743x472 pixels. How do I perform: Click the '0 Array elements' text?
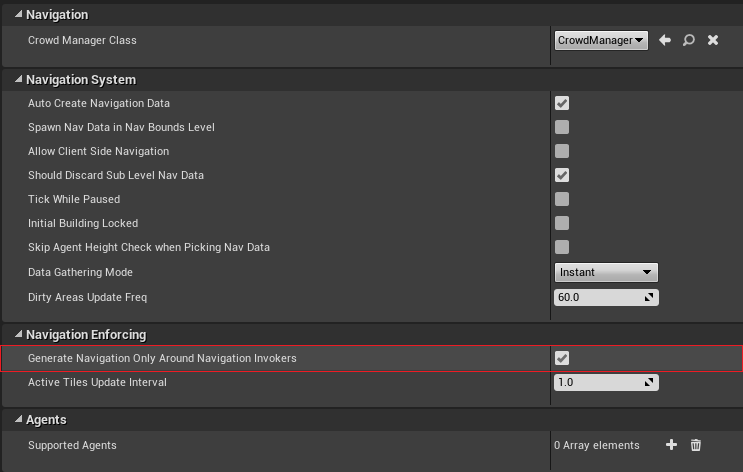pyautogui.click(x=597, y=445)
